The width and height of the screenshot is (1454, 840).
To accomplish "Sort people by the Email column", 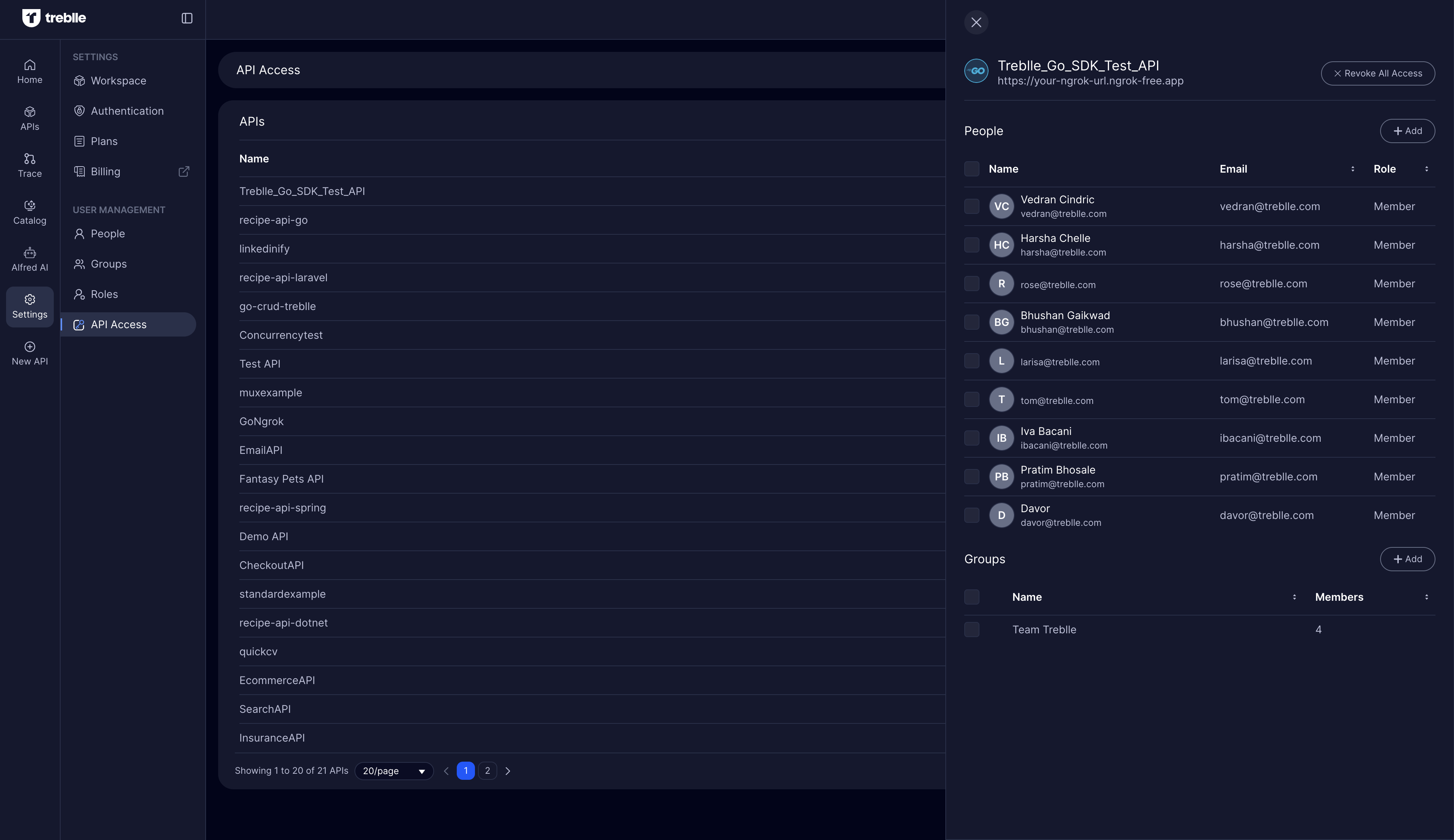I will click(x=1352, y=169).
